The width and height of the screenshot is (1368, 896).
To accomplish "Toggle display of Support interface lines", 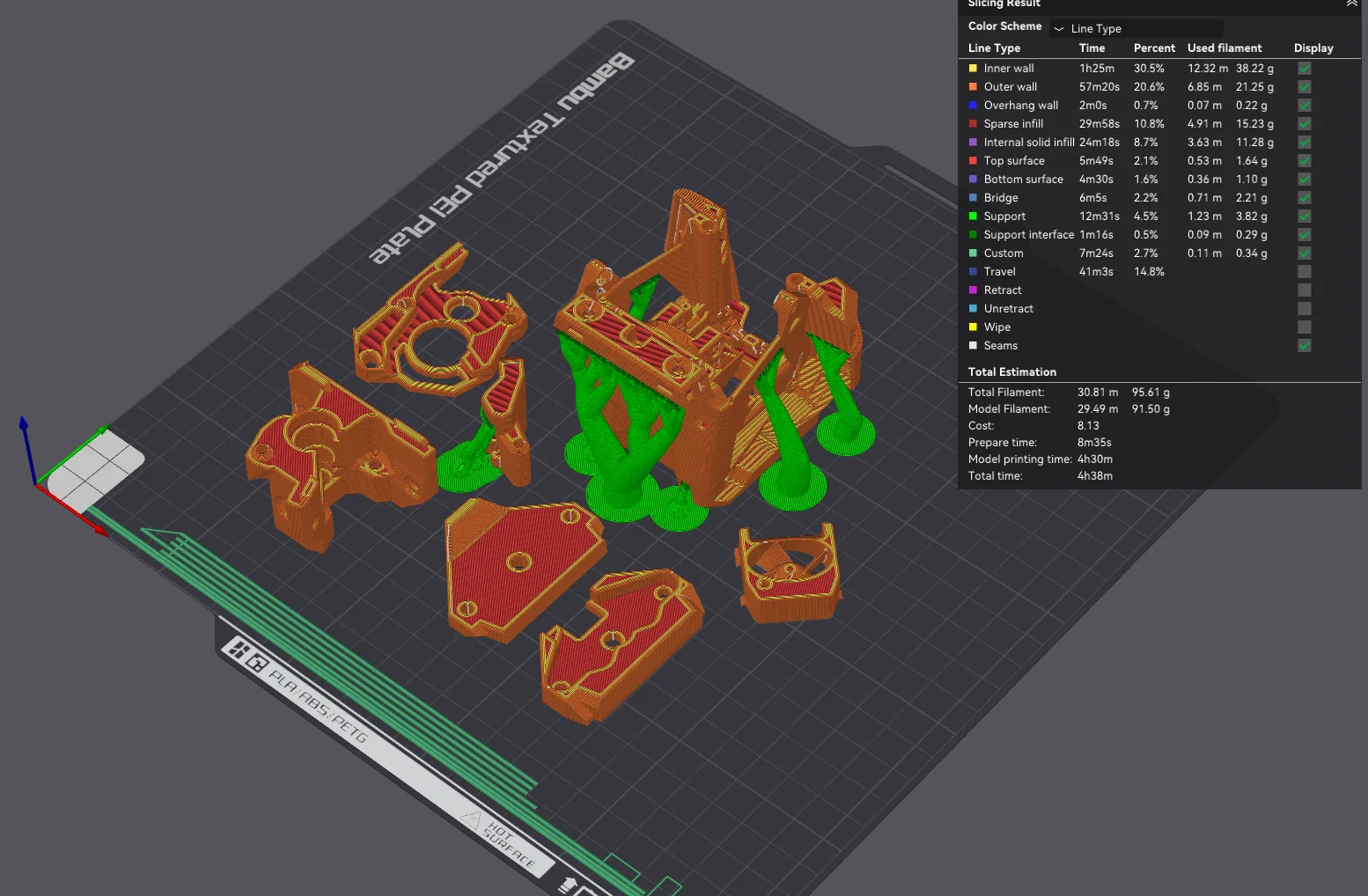I will [1305, 234].
